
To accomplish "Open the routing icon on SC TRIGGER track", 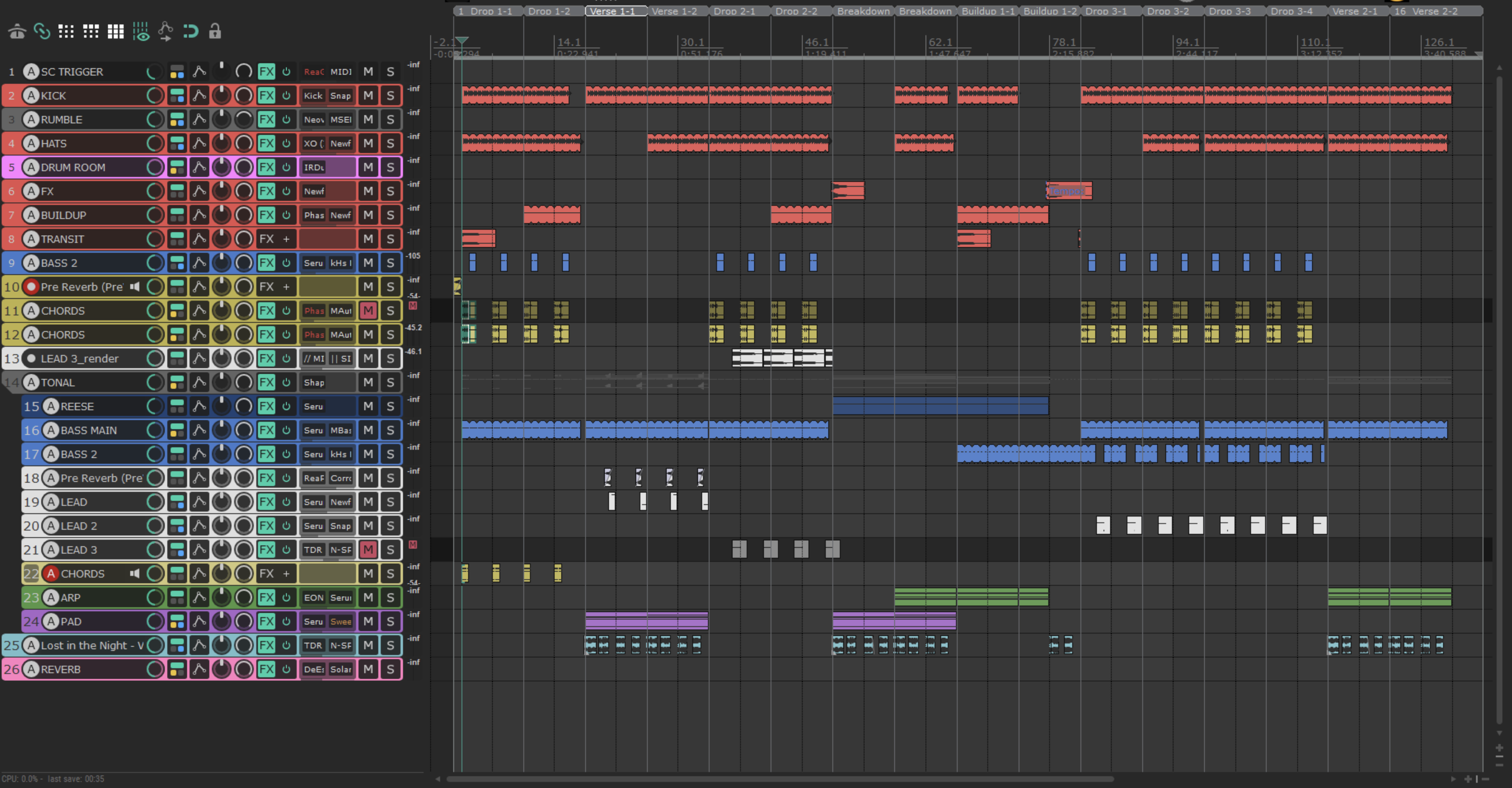I will (x=177, y=72).
